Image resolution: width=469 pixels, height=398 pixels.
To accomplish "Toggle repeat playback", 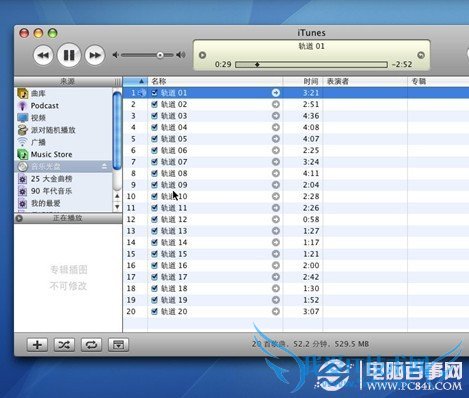I will coord(91,345).
